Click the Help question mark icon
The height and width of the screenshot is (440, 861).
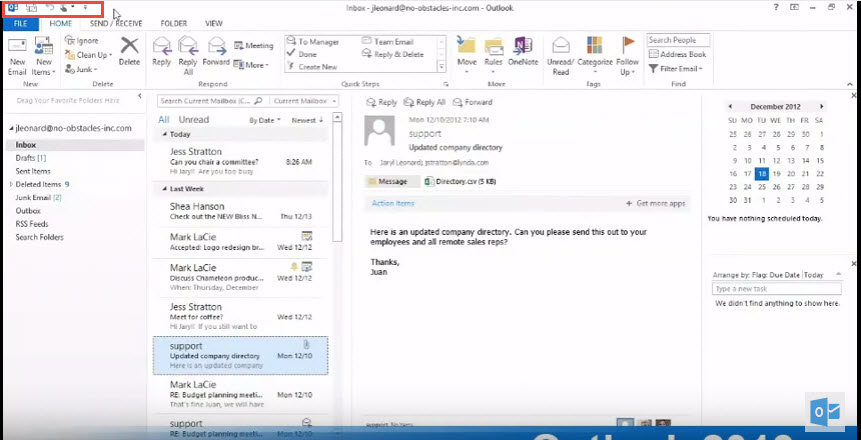[776, 7]
